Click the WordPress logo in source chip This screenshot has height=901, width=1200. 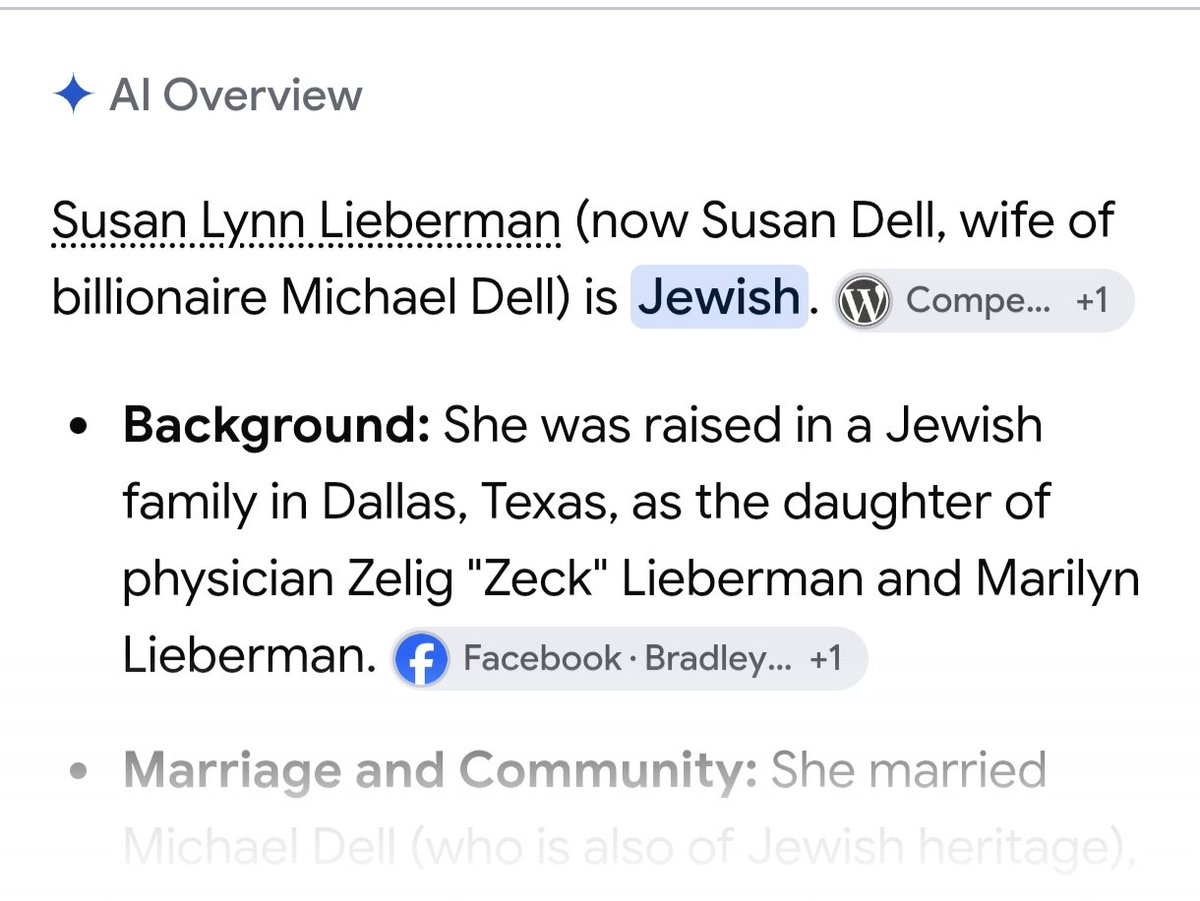864,299
